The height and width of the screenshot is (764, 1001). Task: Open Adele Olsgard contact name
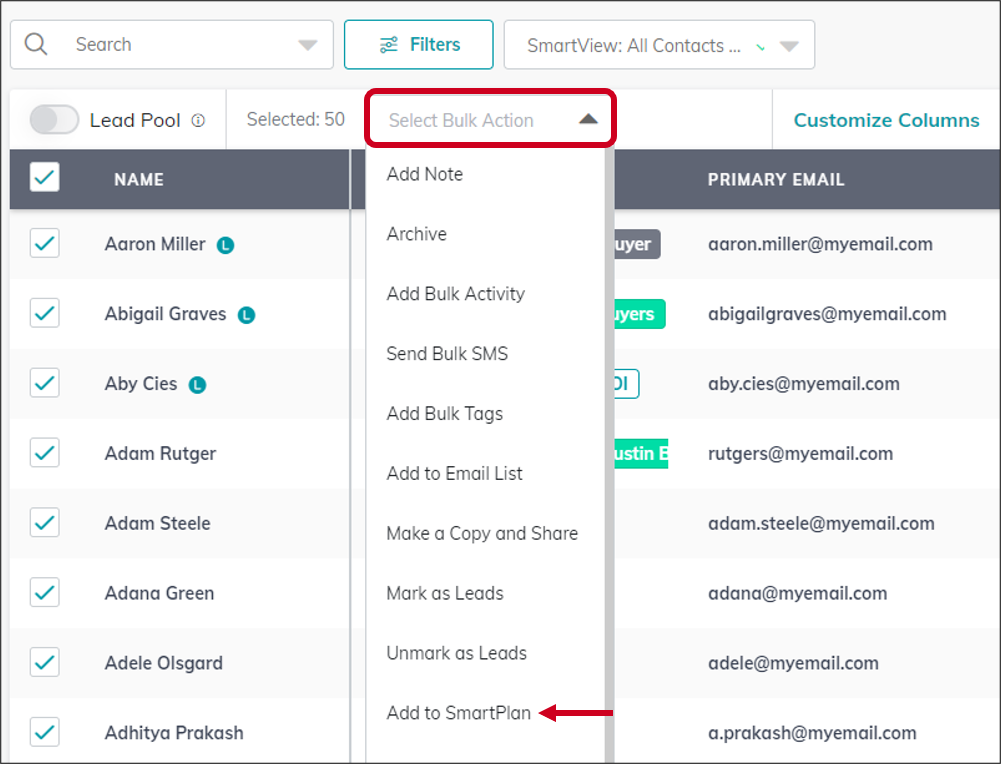[163, 663]
